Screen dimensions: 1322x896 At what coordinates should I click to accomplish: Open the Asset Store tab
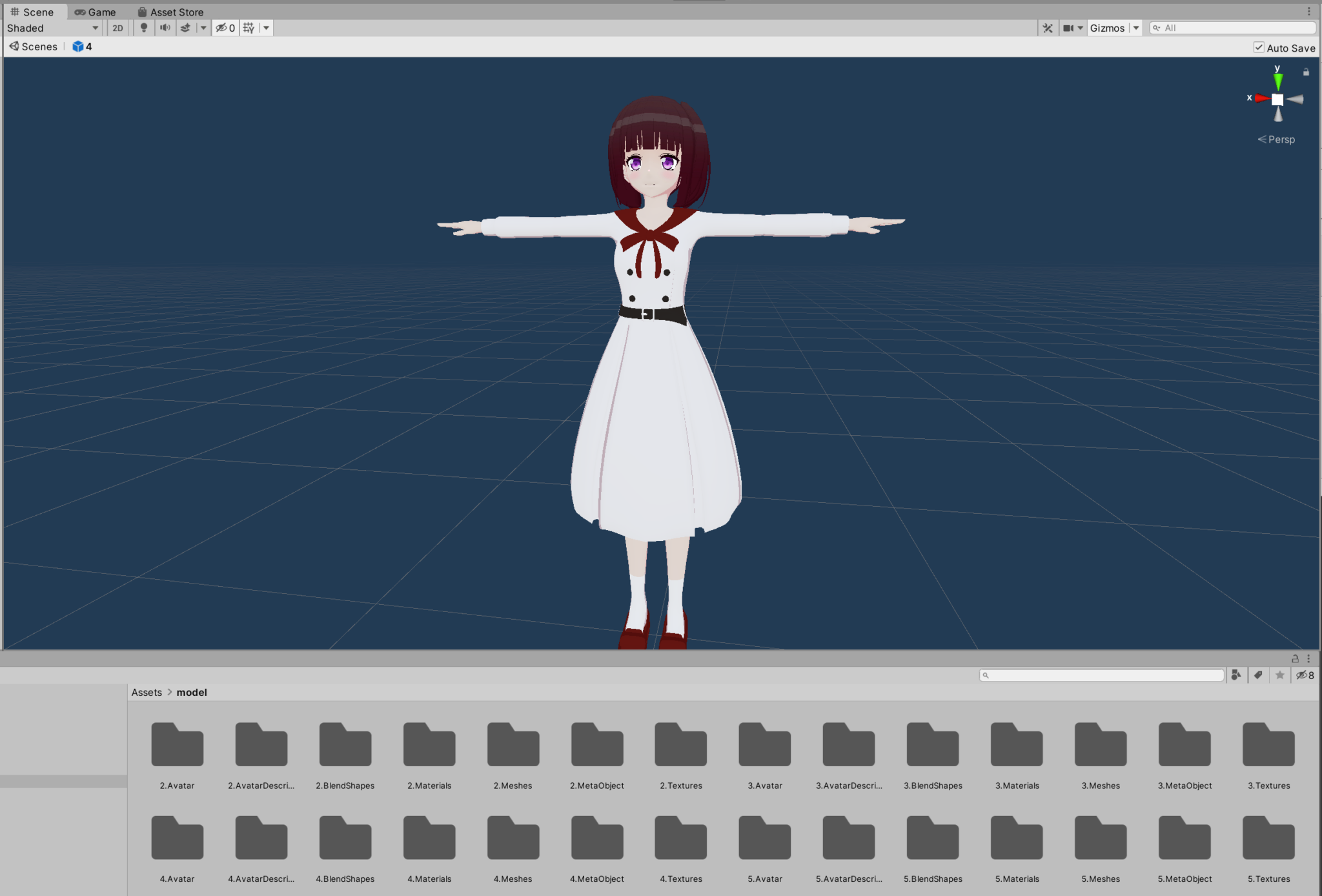(170, 12)
